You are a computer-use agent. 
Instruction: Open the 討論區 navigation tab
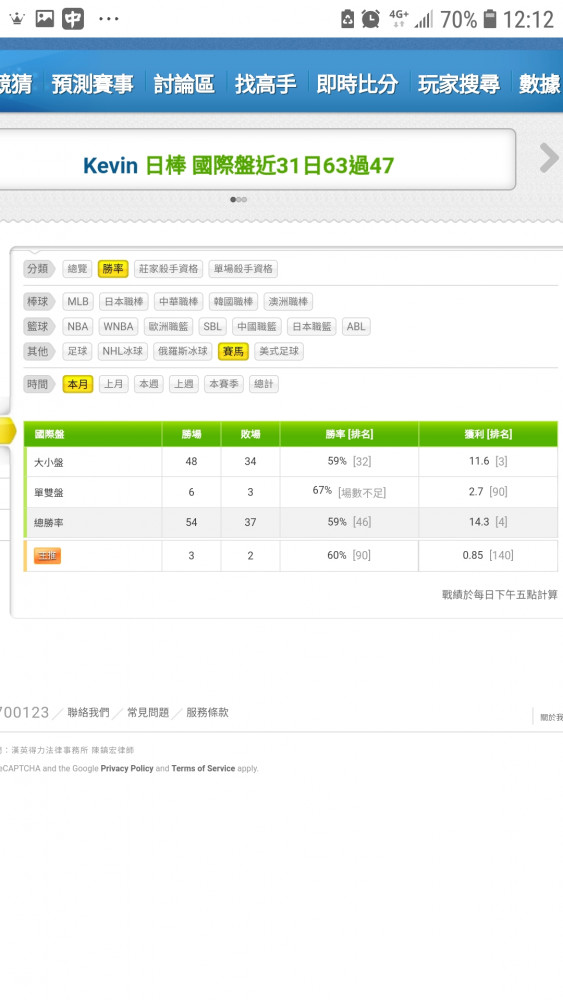pyautogui.click(x=184, y=84)
